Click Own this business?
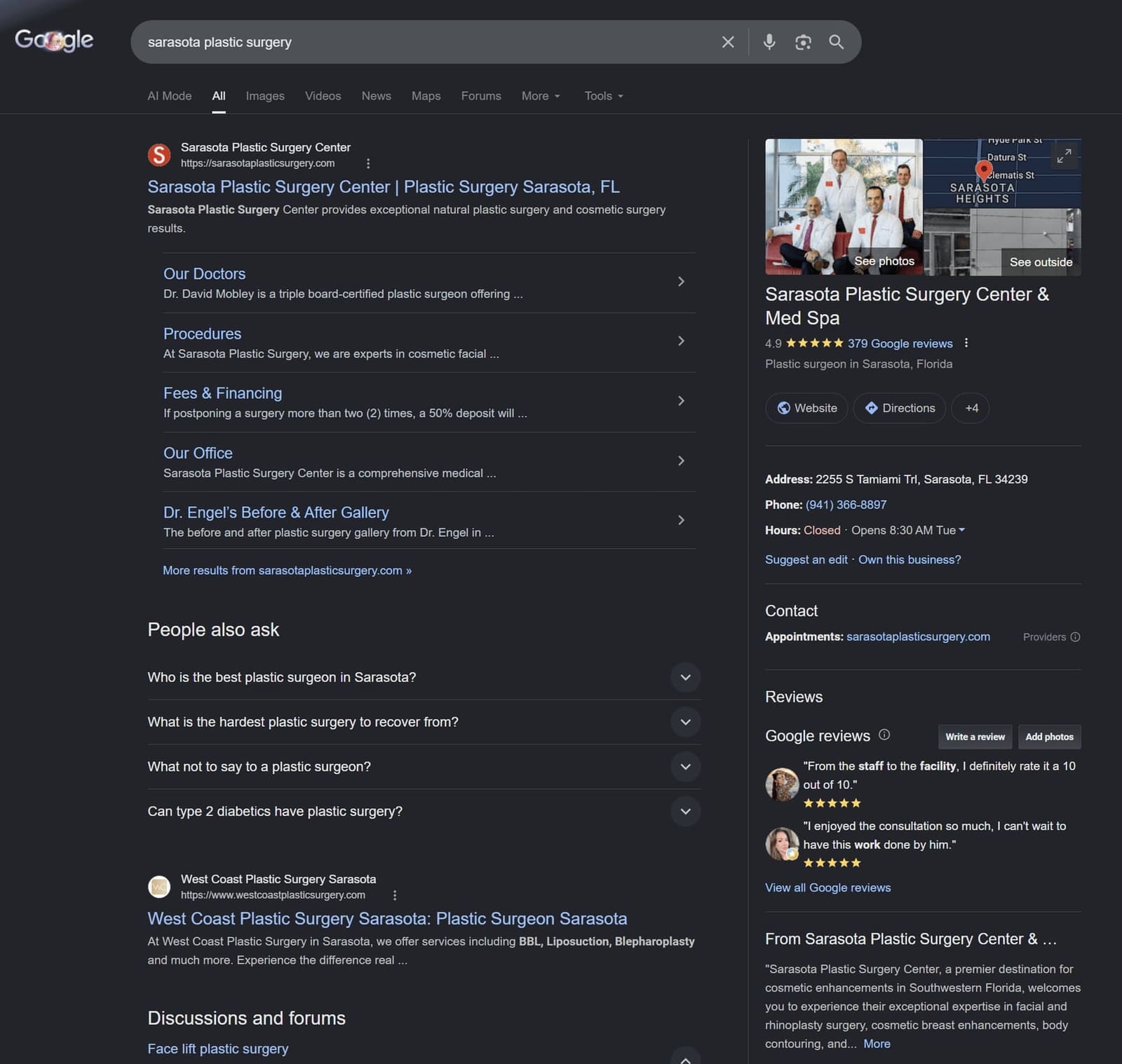Screen dimensions: 1122x1064 pyautogui.click(x=910, y=559)
